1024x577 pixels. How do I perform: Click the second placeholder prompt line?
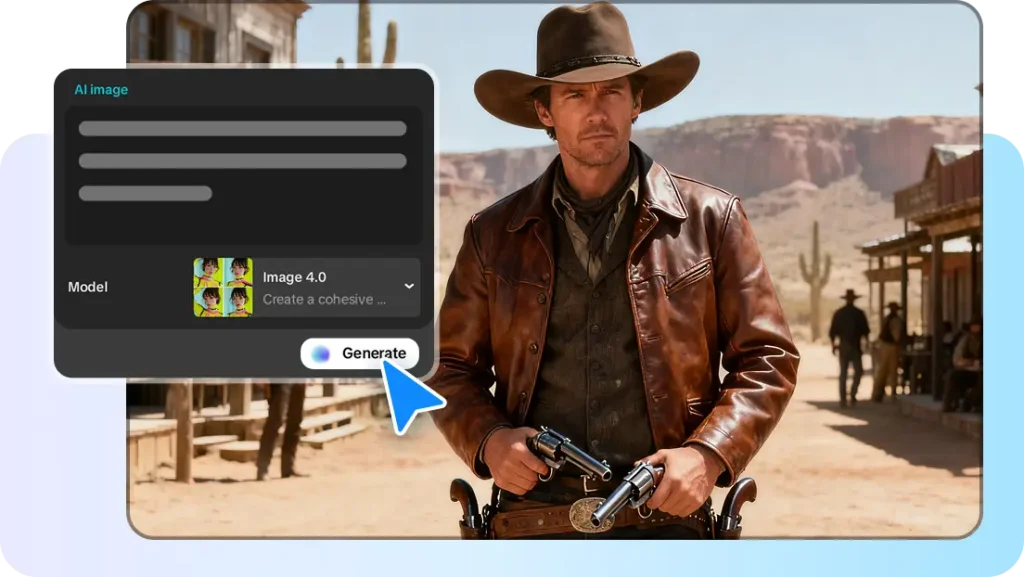(x=242, y=161)
